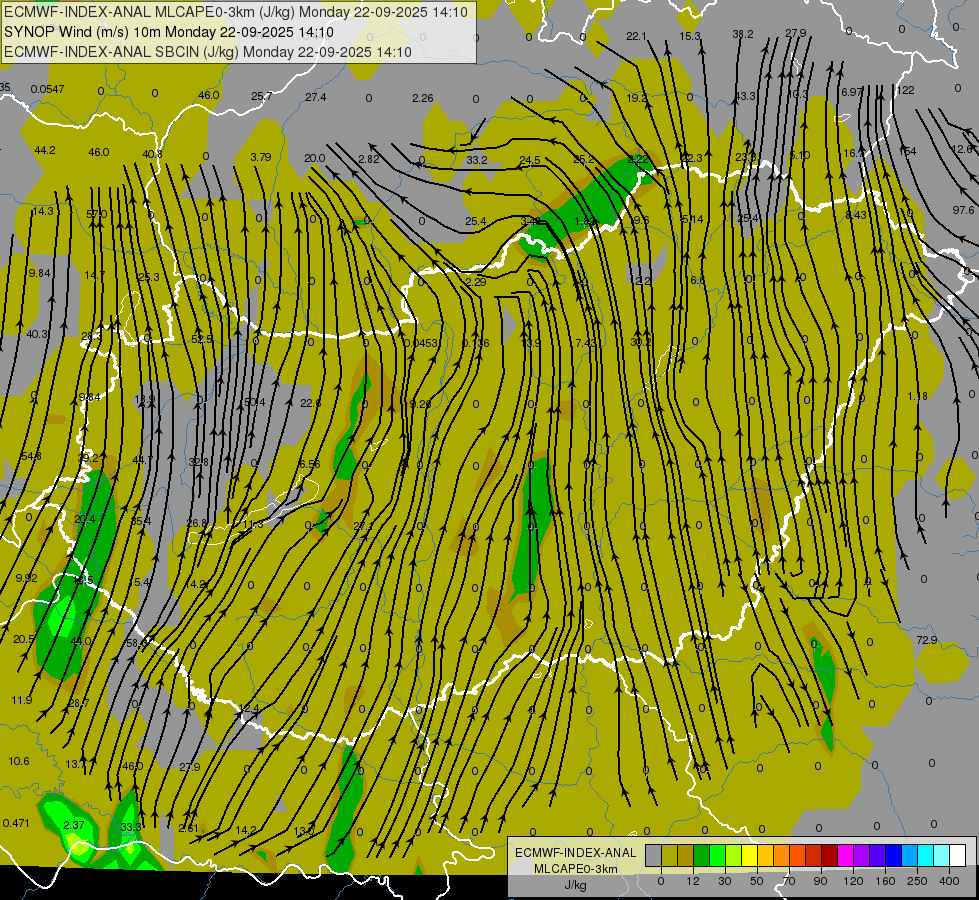The width and height of the screenshot is (979, 900).
Task: Click the map value 2.37
Action: pos(74,825)
